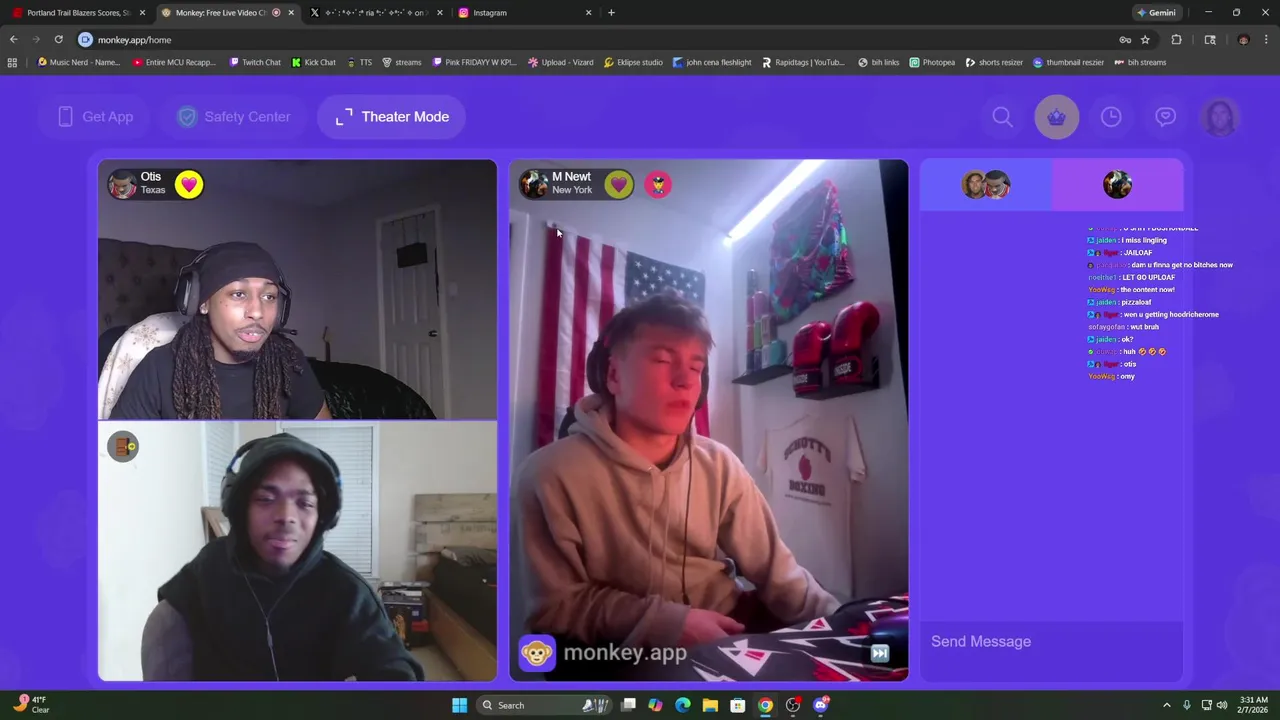1280x720 pixels.
Task: Open the thumbnail resizer bookmark
Action: 1068,62
